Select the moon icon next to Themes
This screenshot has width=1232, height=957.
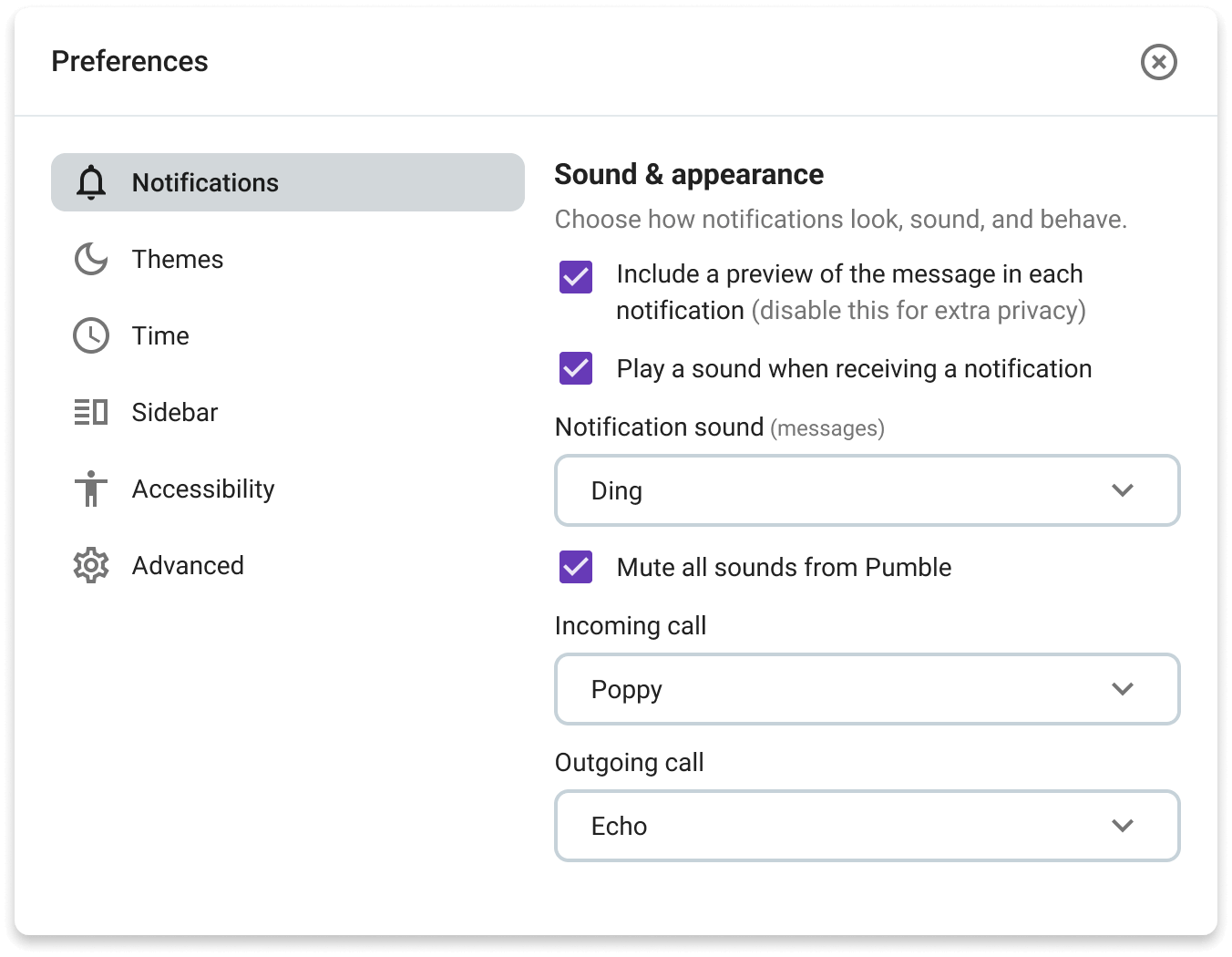(90, 259)
